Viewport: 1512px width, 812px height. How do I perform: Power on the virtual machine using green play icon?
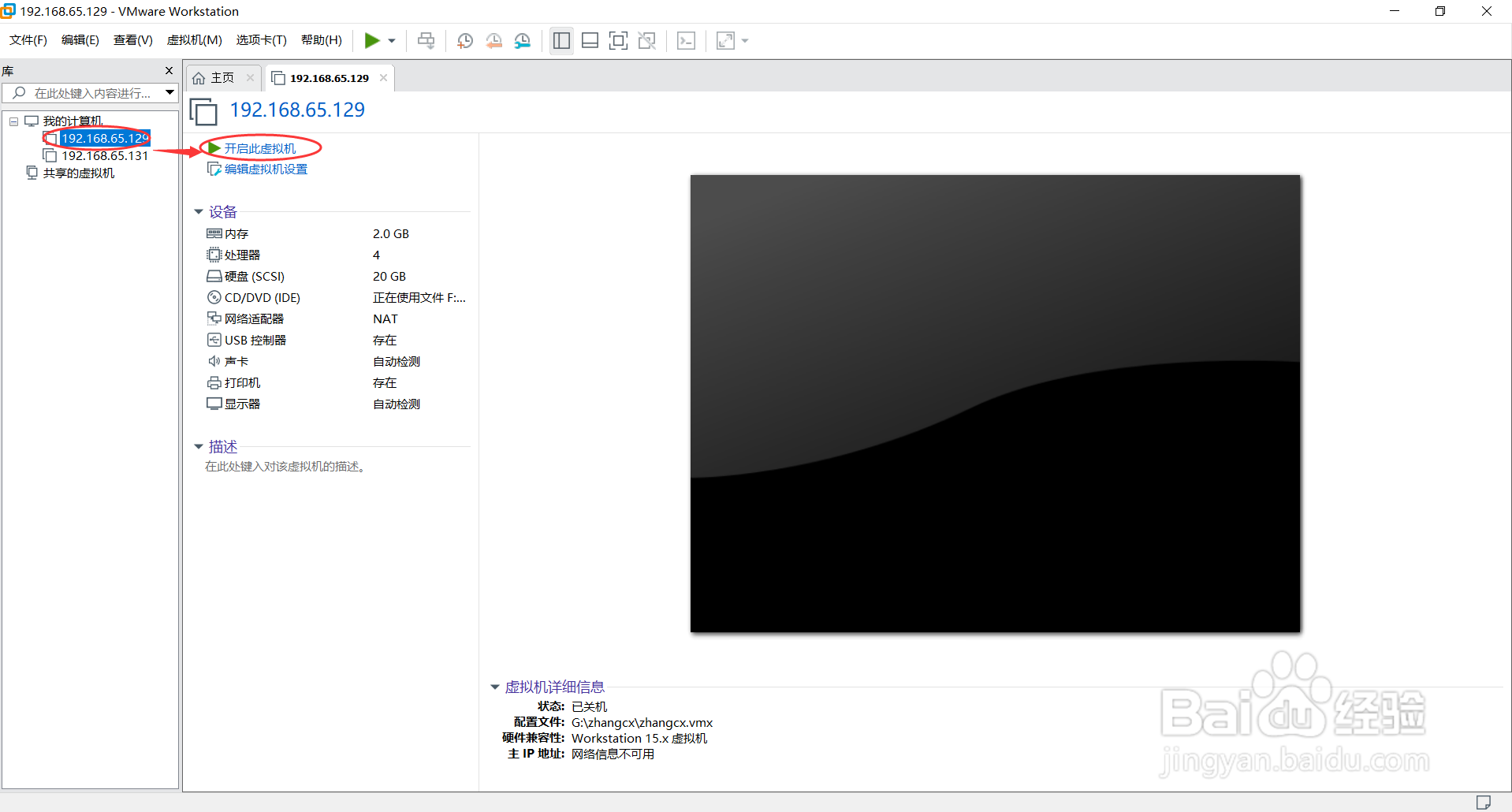pos(371,40)
